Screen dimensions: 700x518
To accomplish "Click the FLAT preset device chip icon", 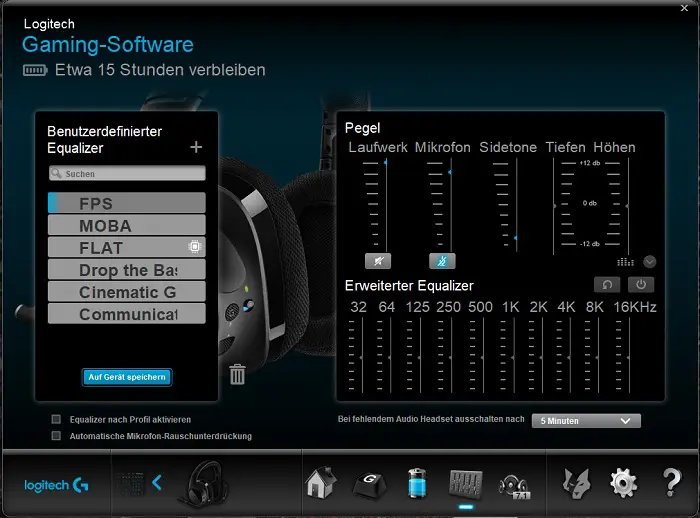I will coord(195,246).
